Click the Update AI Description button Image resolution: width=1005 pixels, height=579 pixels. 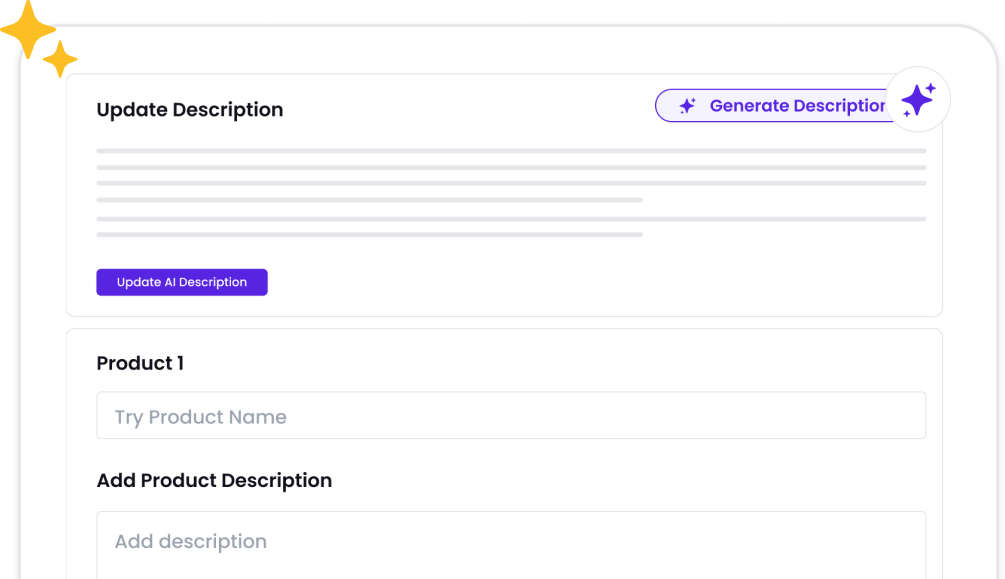coord(182,282)
